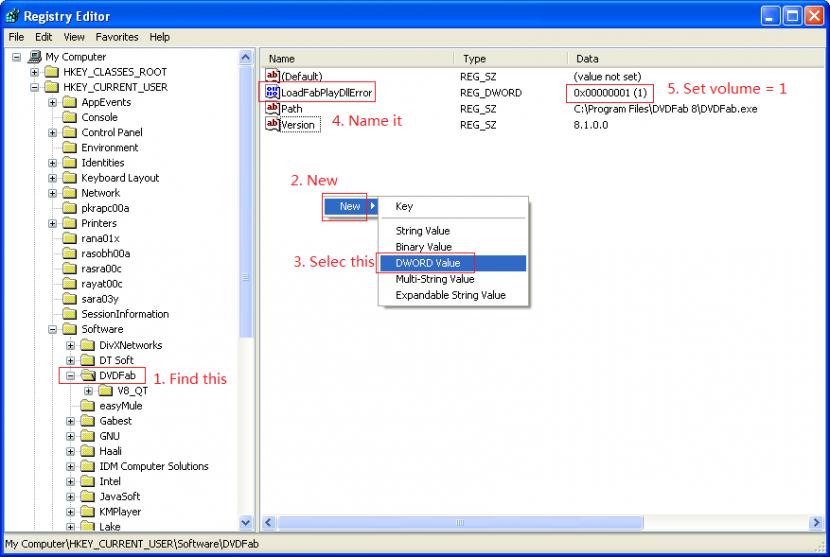The image size is (830, 557).
Task: Click the Software folder icon
Action: coord(70,329)
